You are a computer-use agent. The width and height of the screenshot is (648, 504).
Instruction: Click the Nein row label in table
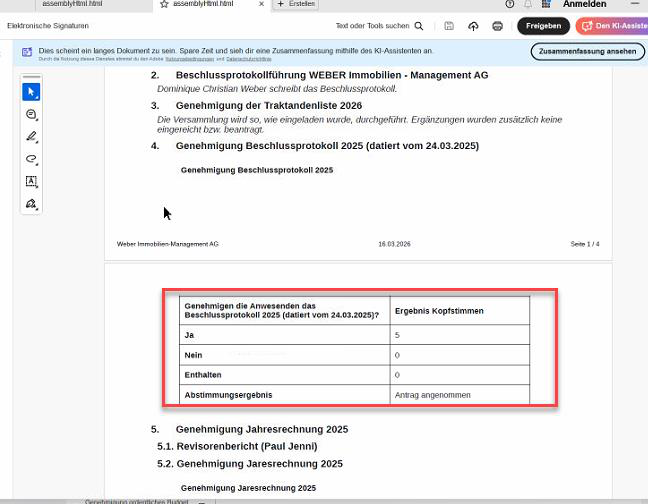[193, 355]
